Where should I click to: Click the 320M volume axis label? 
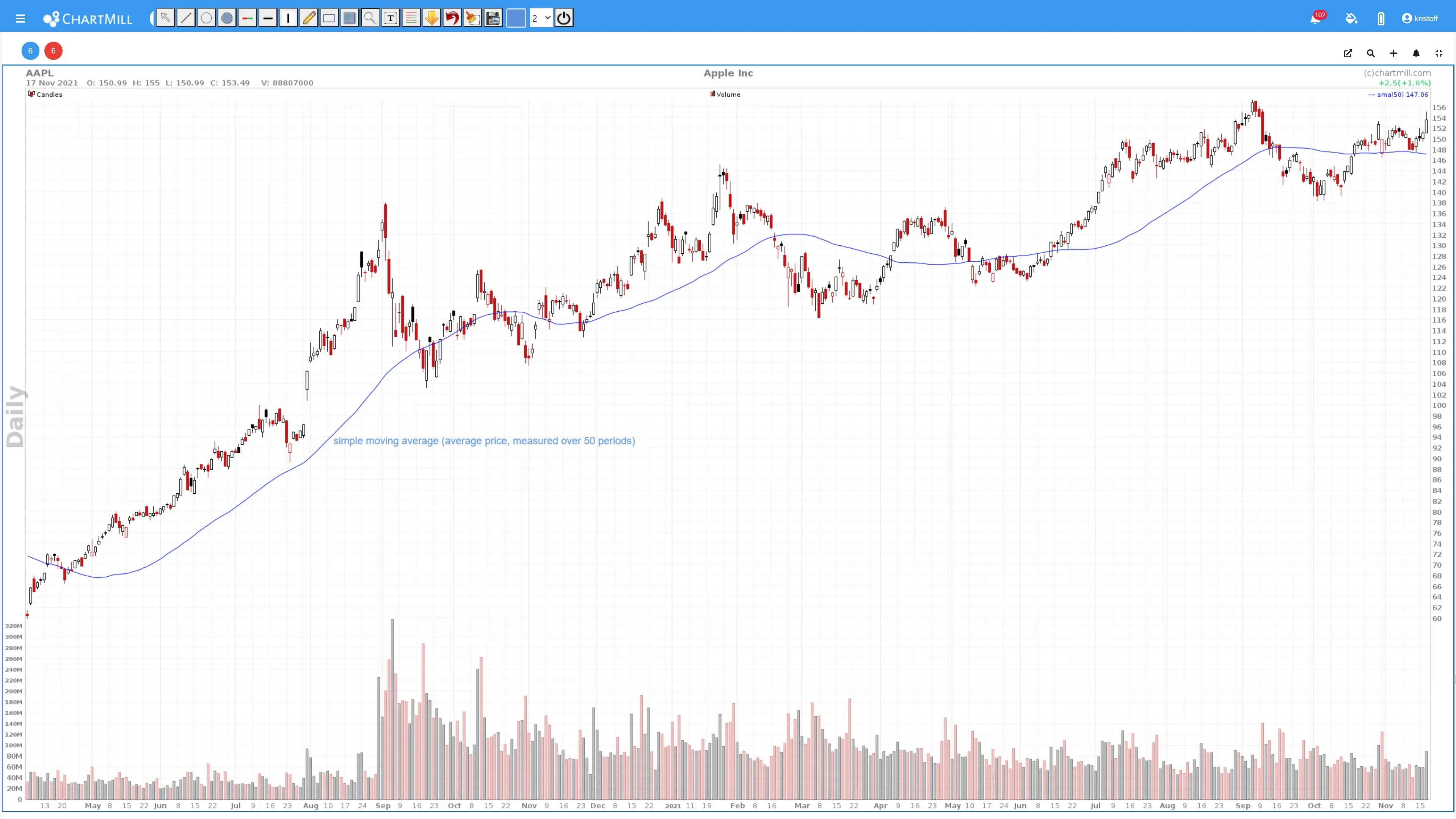click(14, 626)
